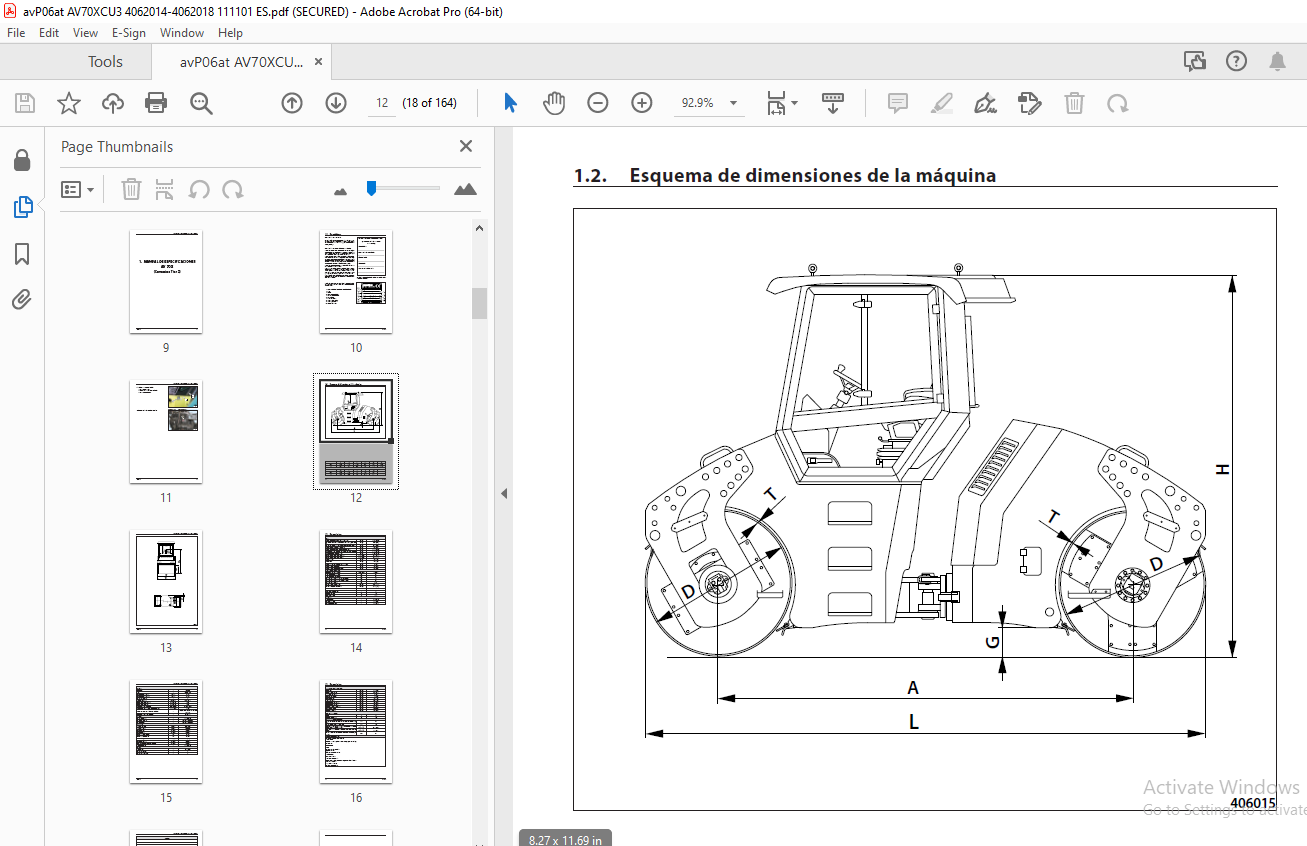Select page 11 thumbnail
Screen dimensions: 1307x846
tap(166, 431)
